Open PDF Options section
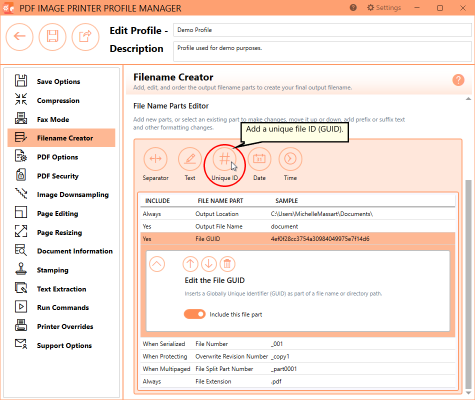The width and height of the screenshot is (475, 400). [x=61, y=157]
